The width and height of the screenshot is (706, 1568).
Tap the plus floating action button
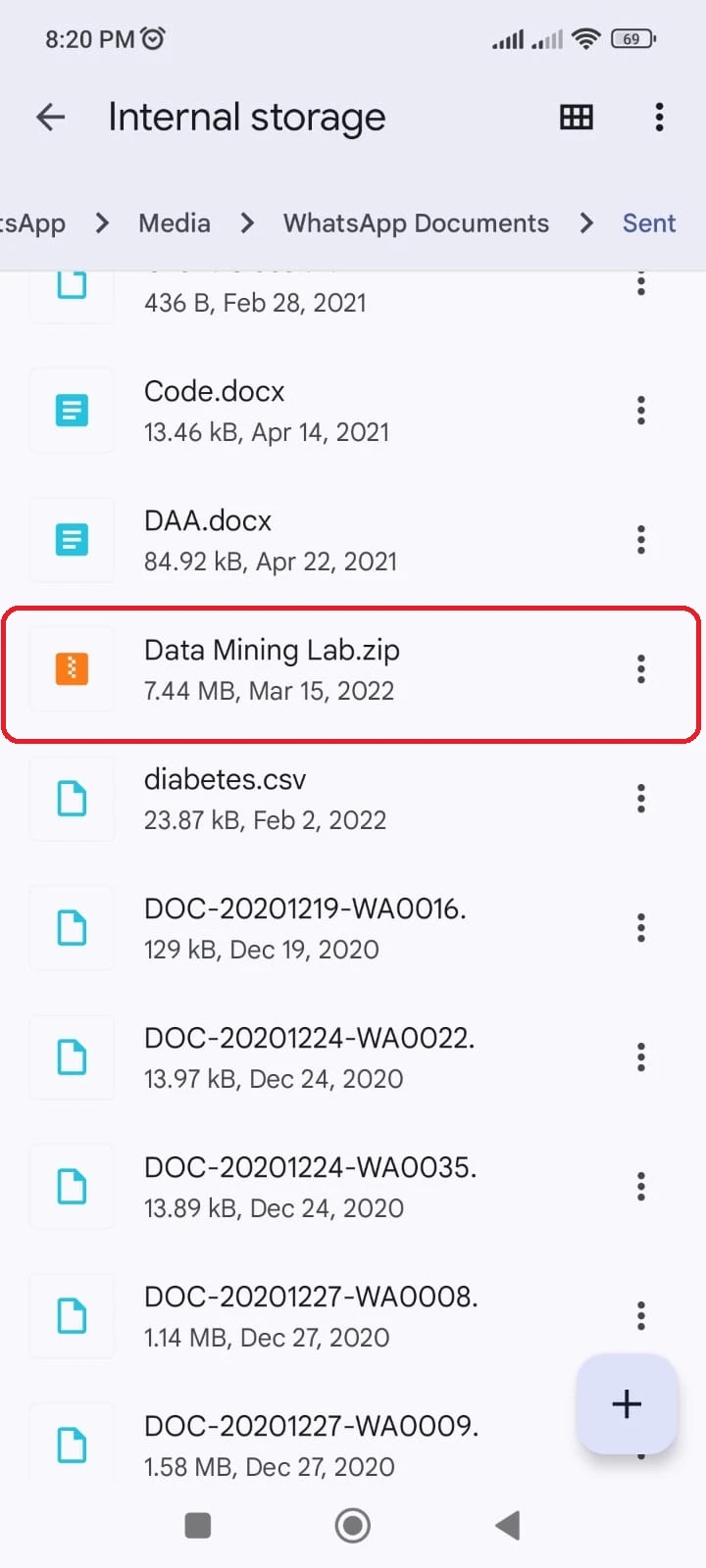click(627, 1403)
